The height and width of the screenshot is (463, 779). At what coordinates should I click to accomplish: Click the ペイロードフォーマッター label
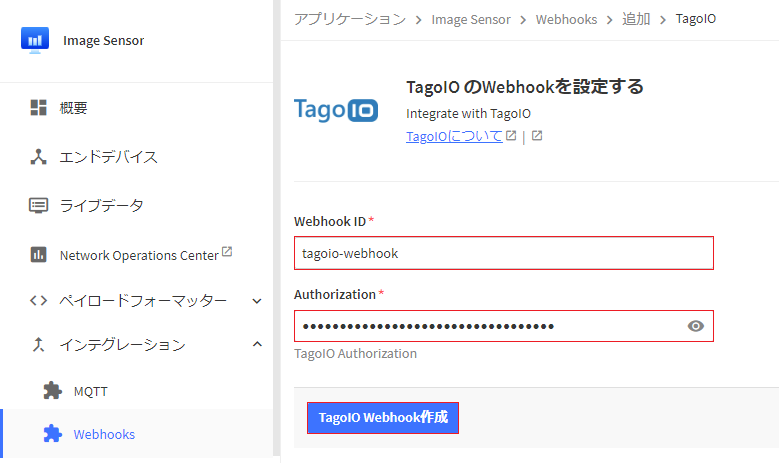[x=143, y=301]
